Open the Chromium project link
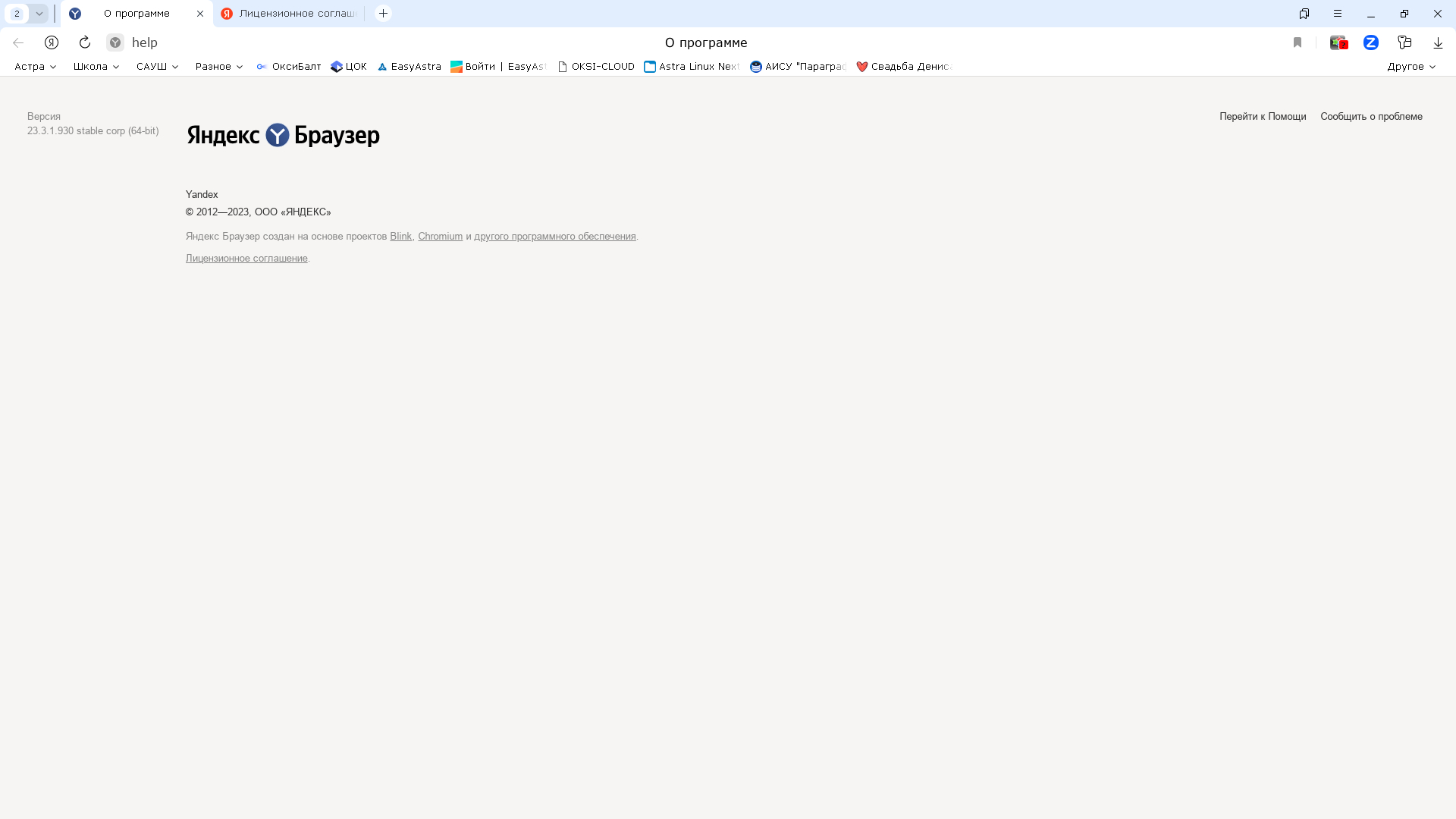The width and height of the screenshot is (1456, 819). 440,237
